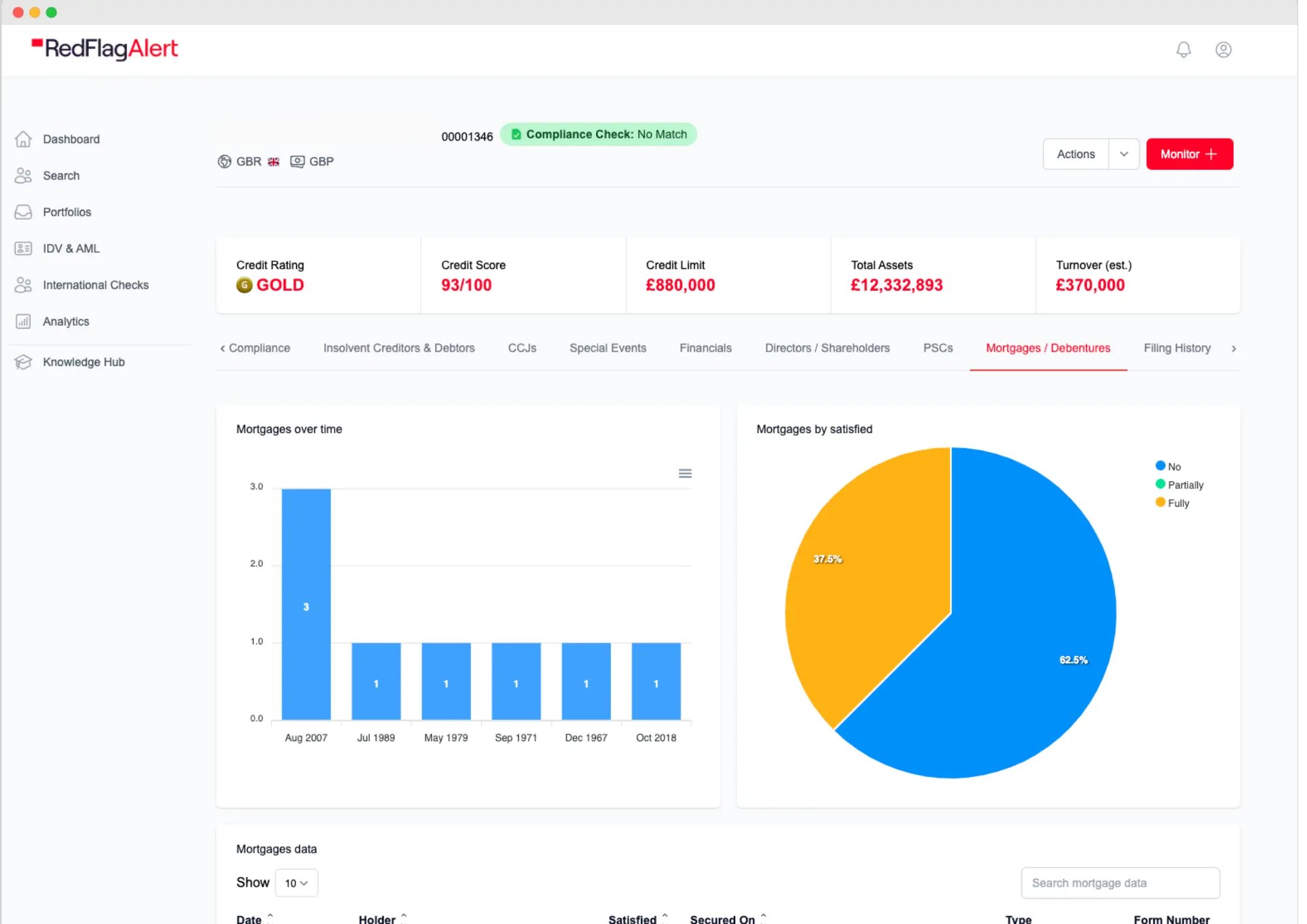Select the Mortgages / Debentures tab
Image resolution: width=1307 pixels, height=924 pixels.
coord(1048,348)
